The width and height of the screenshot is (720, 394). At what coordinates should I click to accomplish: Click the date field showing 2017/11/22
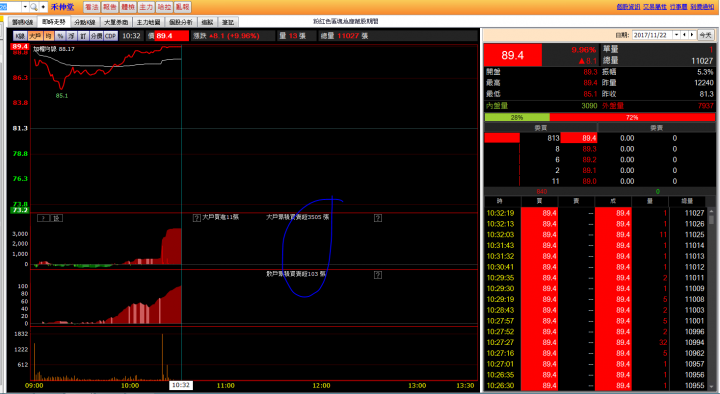(652, 35)
